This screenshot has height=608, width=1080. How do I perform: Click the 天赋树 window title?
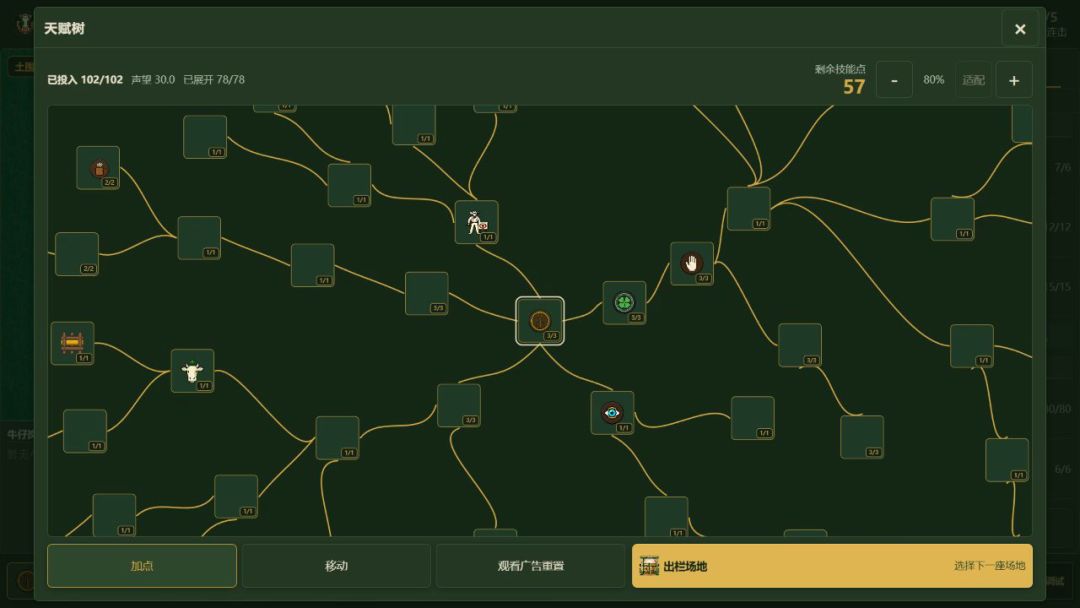click(x=64, y=29)
